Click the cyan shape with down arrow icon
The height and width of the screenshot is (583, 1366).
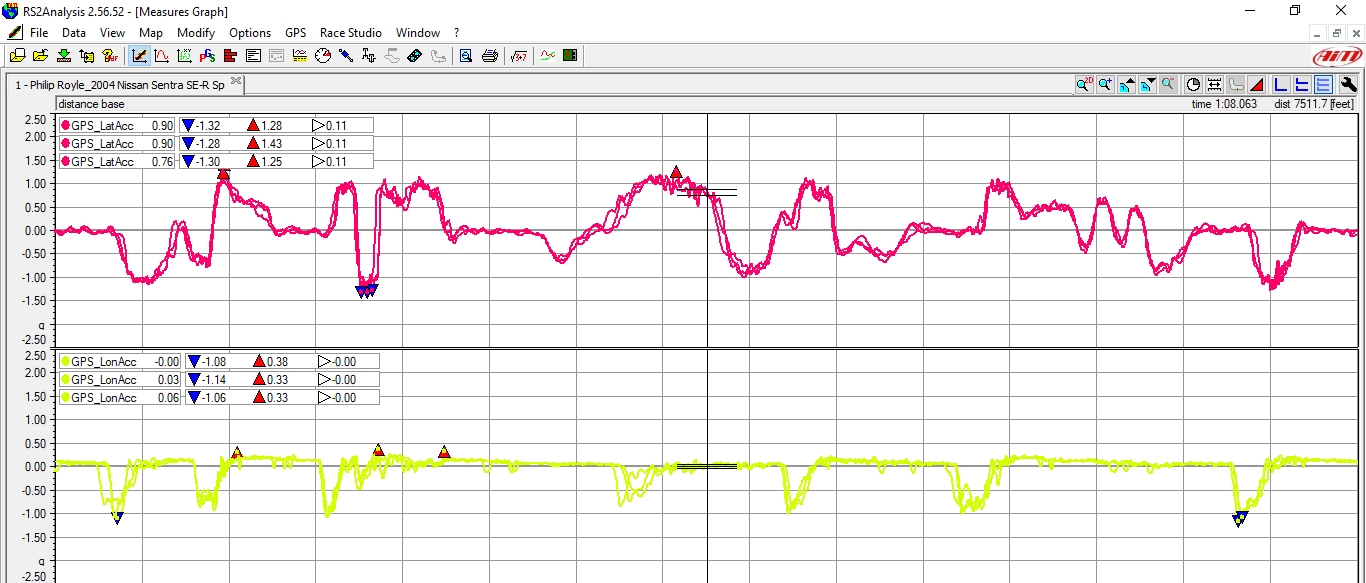pyautogui.click(x=1148, y=84)
